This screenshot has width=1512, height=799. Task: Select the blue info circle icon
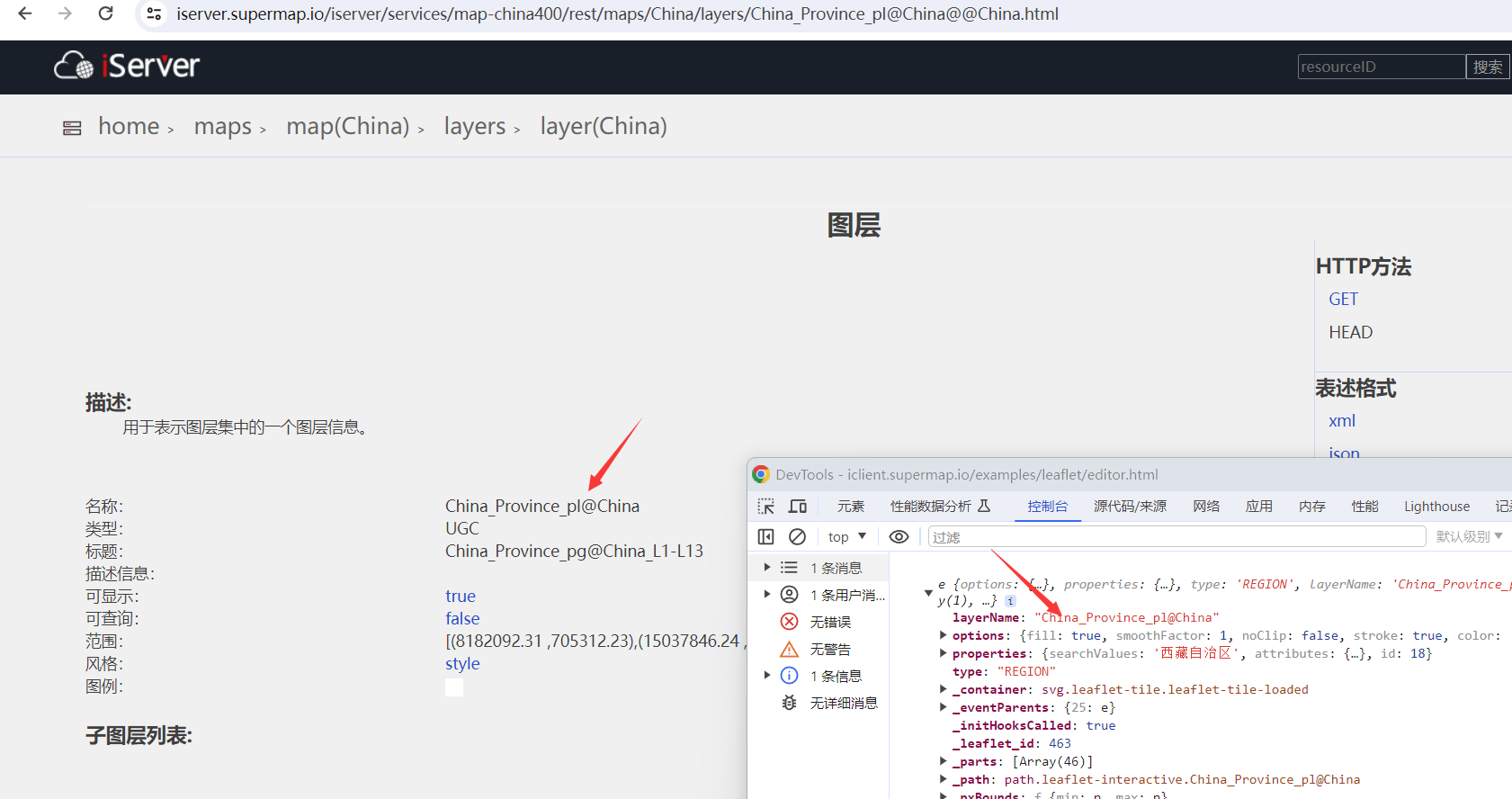click(x=789, y=676)
